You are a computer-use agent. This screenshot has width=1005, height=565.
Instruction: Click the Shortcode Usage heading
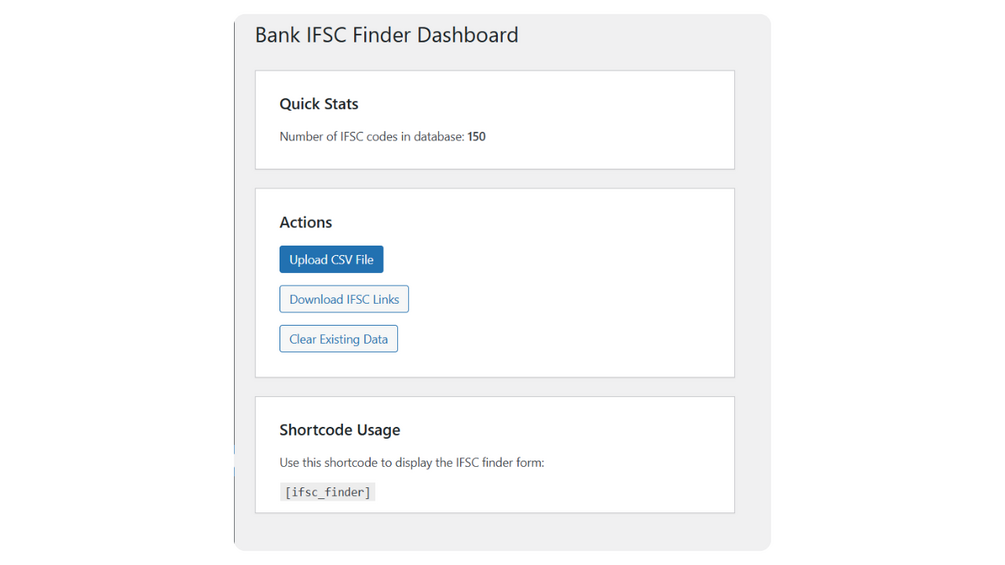click(339, 430)
